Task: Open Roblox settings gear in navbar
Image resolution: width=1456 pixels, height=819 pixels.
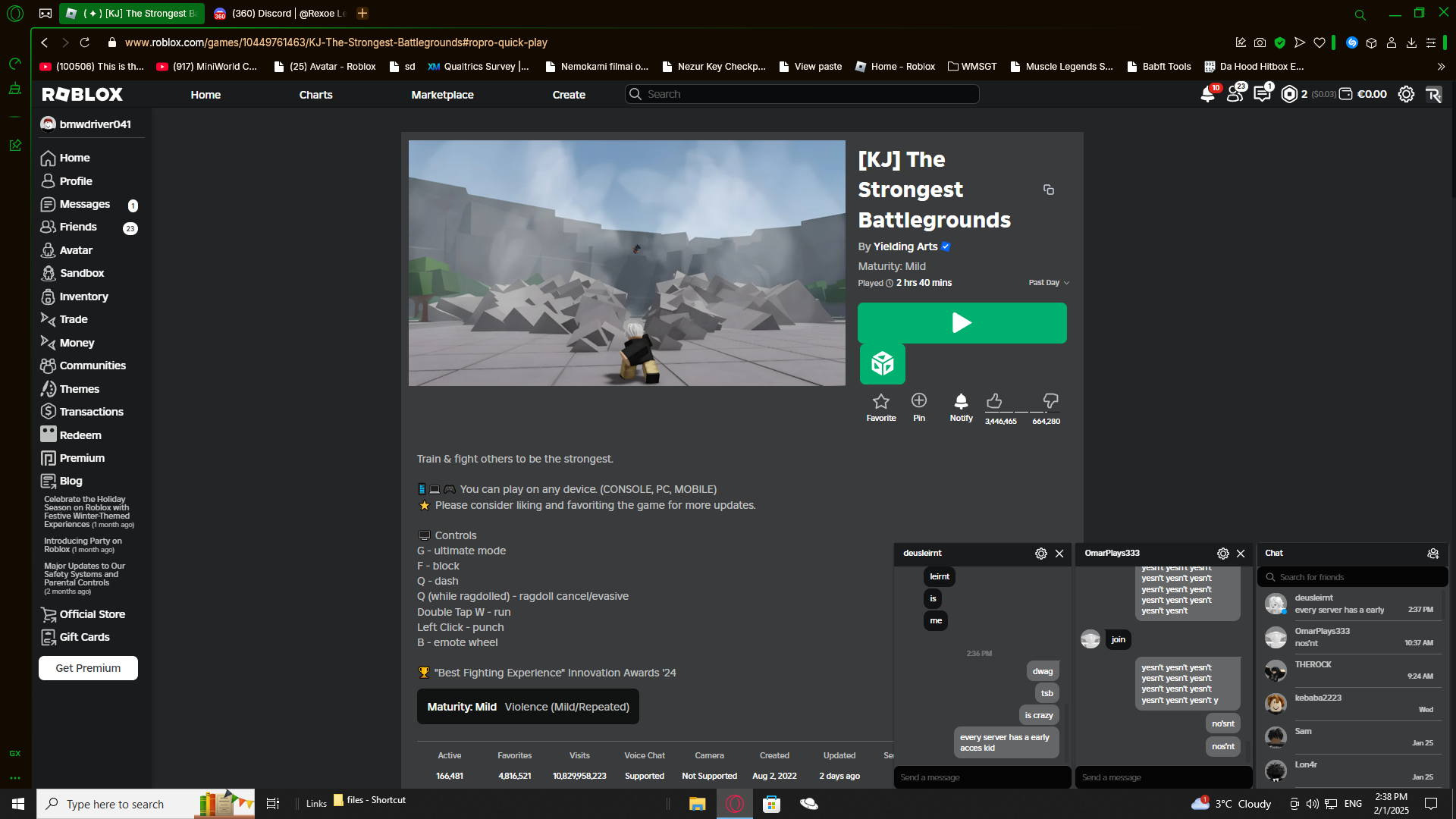Action: coord(1406,94)
